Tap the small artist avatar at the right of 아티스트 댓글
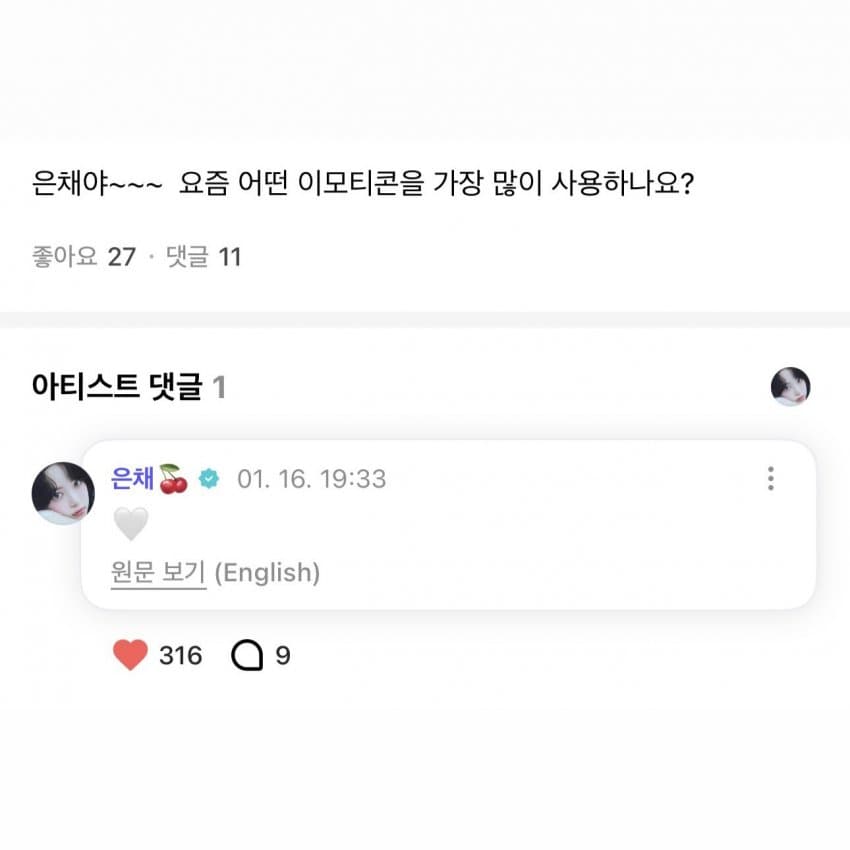Viewport: 850px width, 850px height. [790, 386]
